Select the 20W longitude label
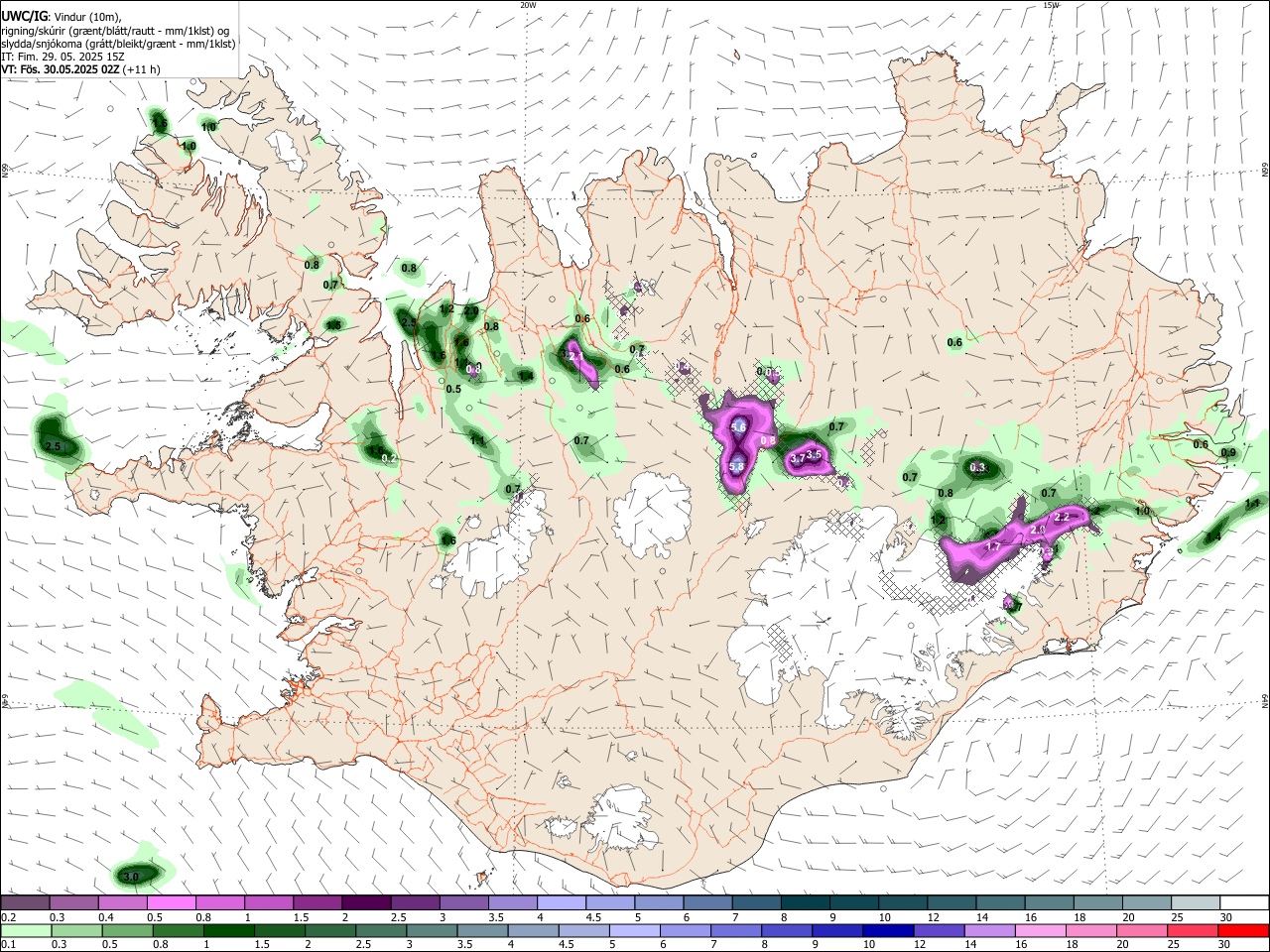The width and height of the screenshot is (1270, 952). (529, 5)
